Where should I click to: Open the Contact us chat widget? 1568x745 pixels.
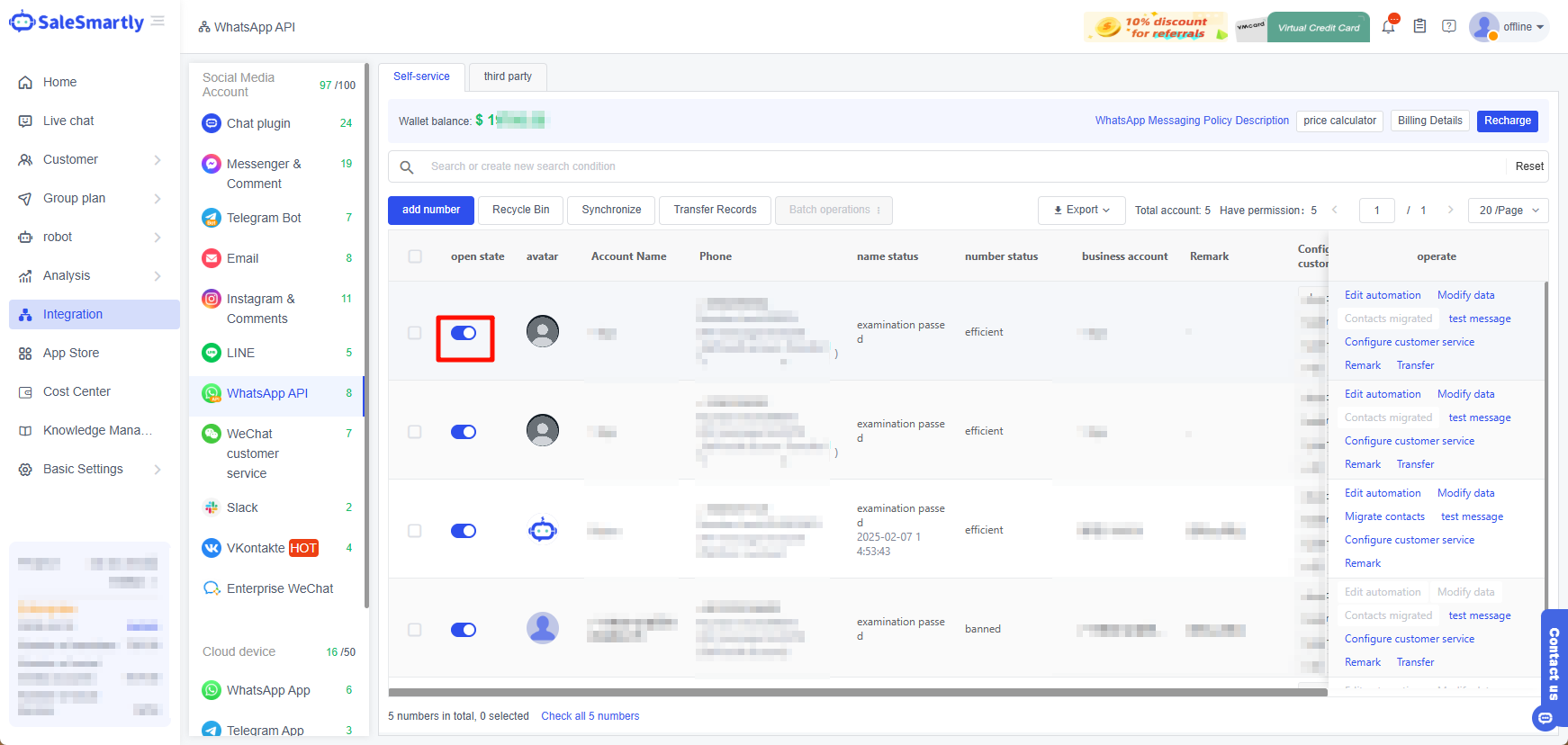1553,666
